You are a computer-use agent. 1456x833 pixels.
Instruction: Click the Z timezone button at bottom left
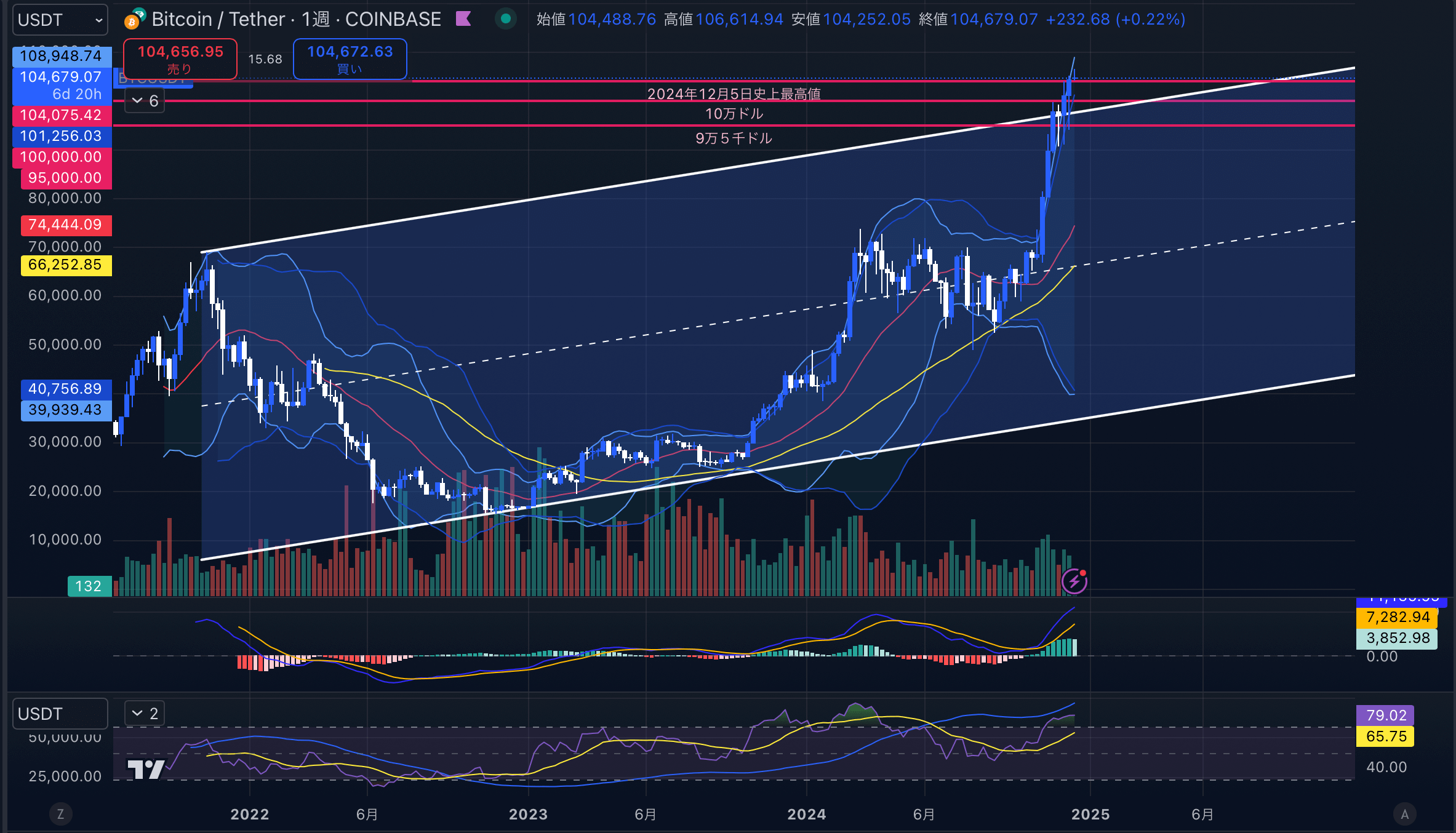point(60,815)
